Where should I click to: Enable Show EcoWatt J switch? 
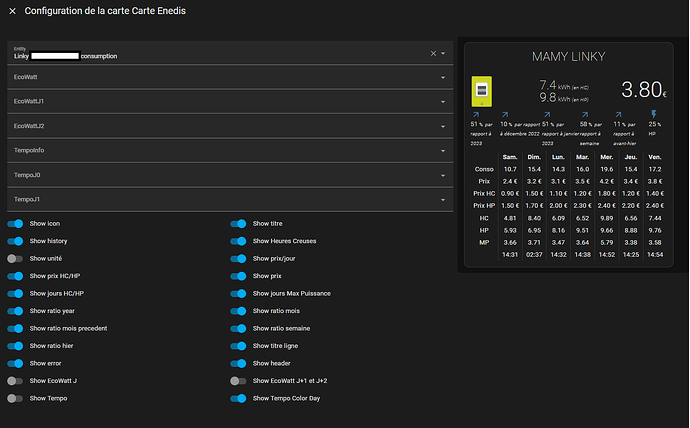pyautogui.click(x=15, y=381)
